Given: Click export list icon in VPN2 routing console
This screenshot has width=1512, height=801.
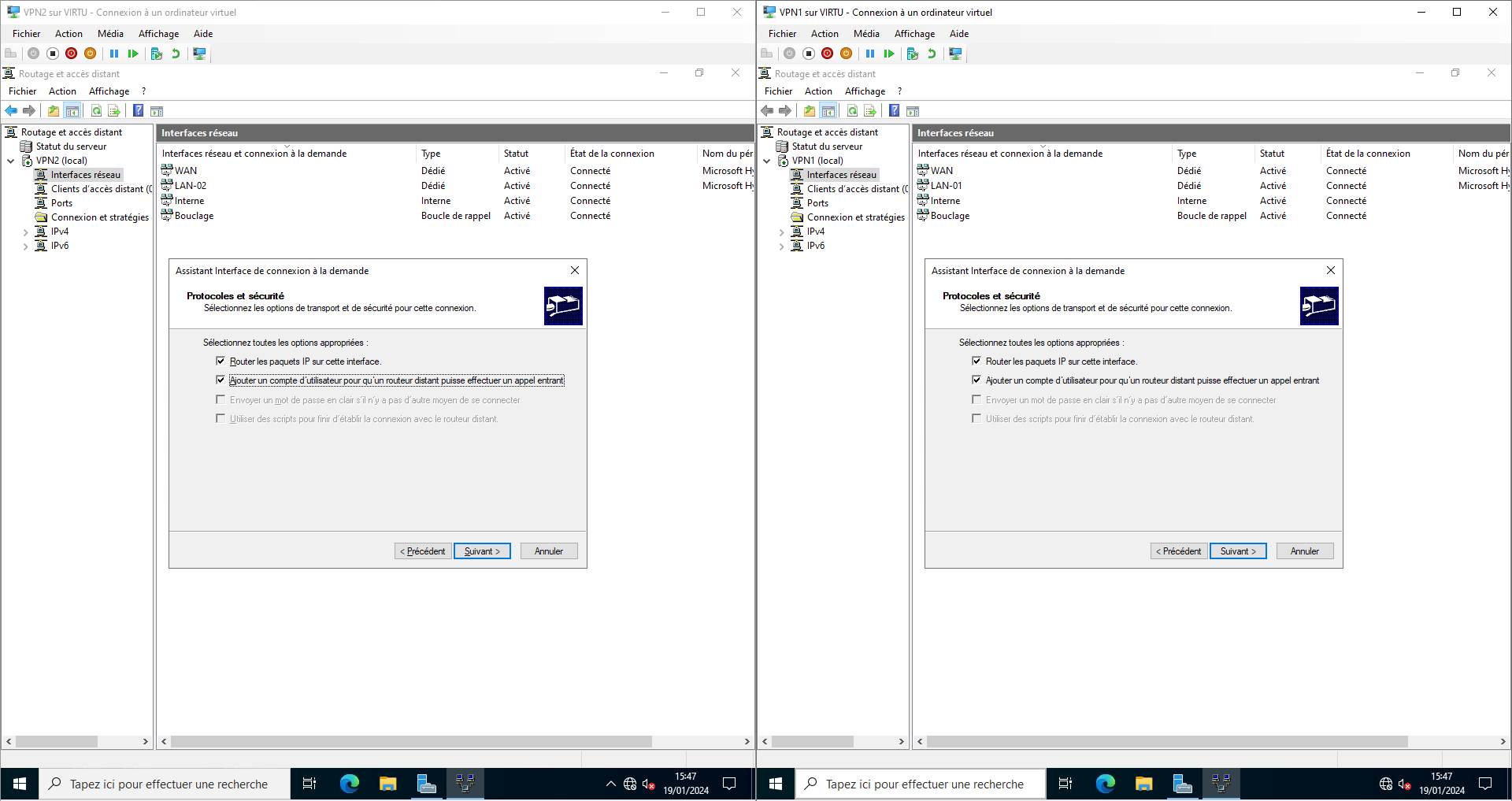Looking at the screenshot, I should 114,111.
